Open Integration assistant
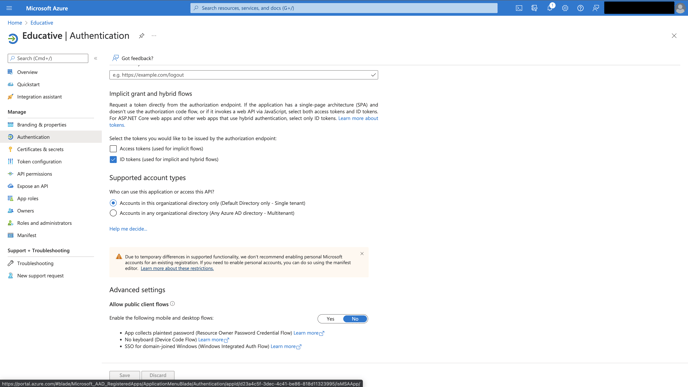Image resolution: width=688 pixels, height=387 pixels. [39, 97]
